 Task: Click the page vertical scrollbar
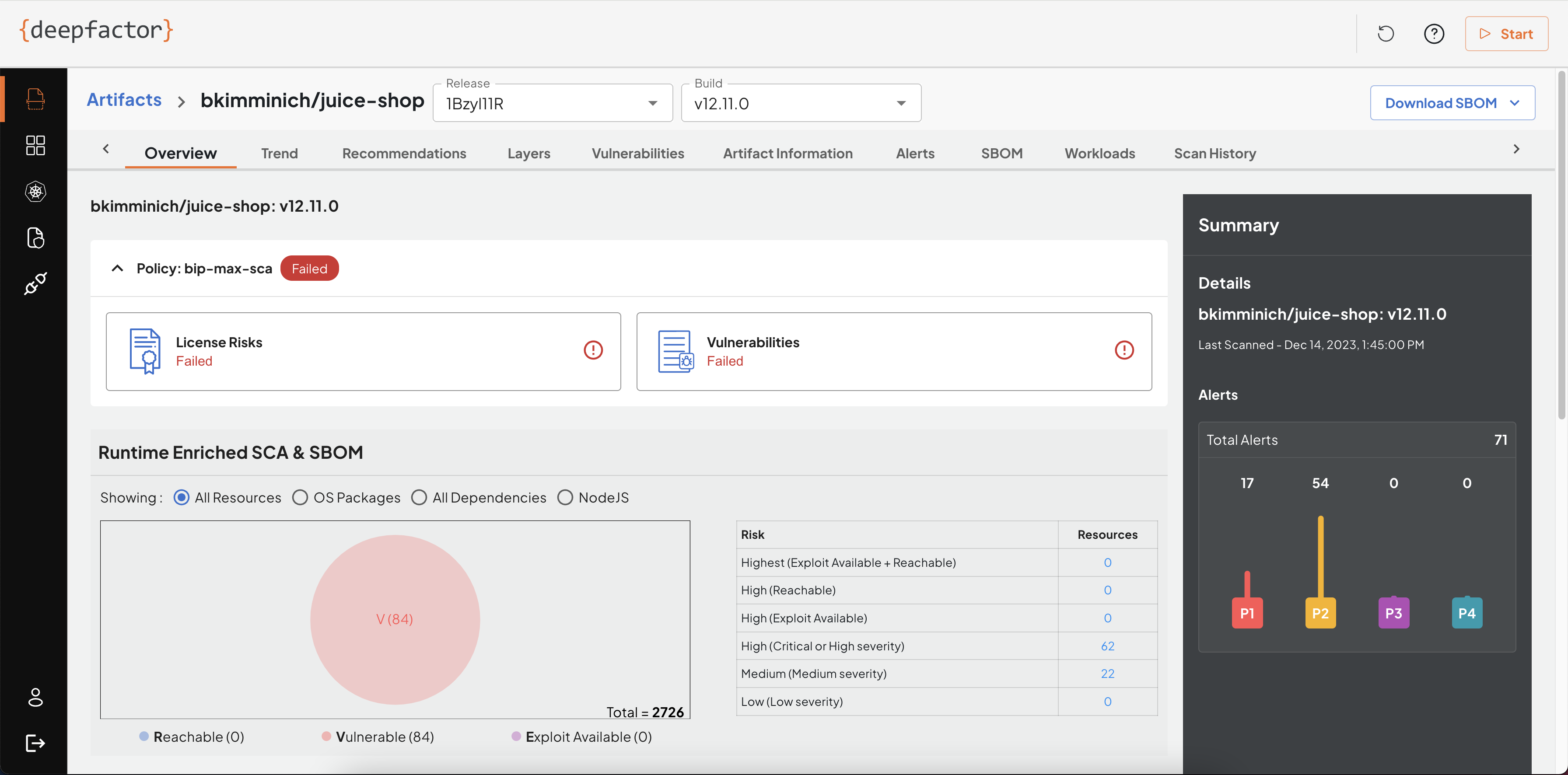(1561, 246)
